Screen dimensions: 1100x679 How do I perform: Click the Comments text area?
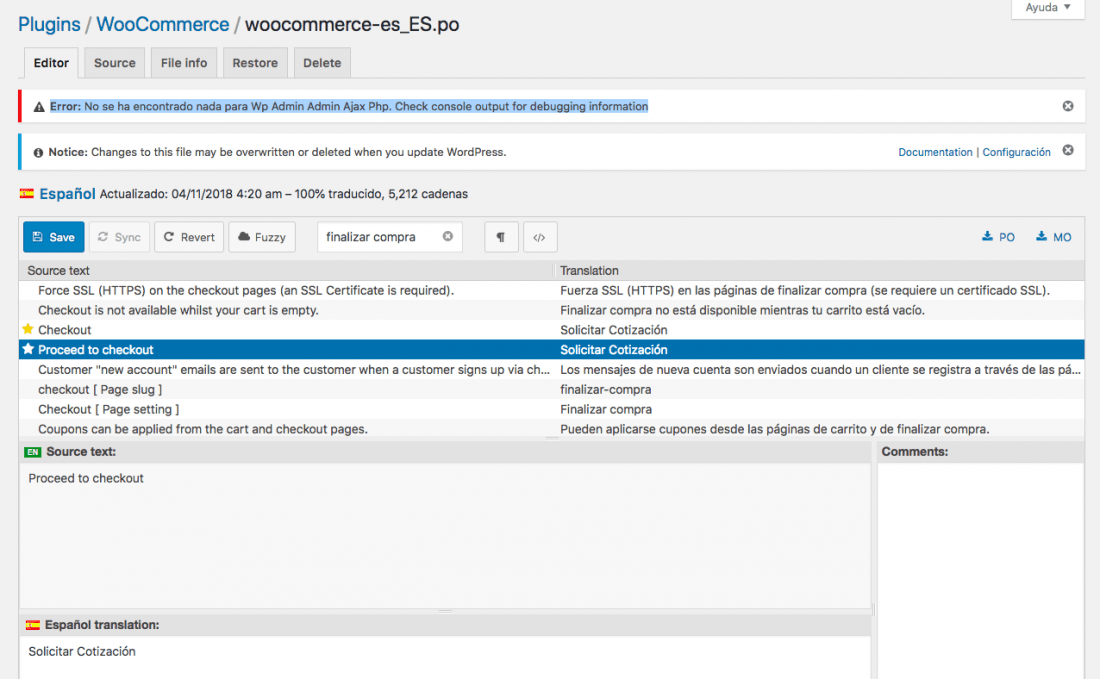click(x=980, y=570)
